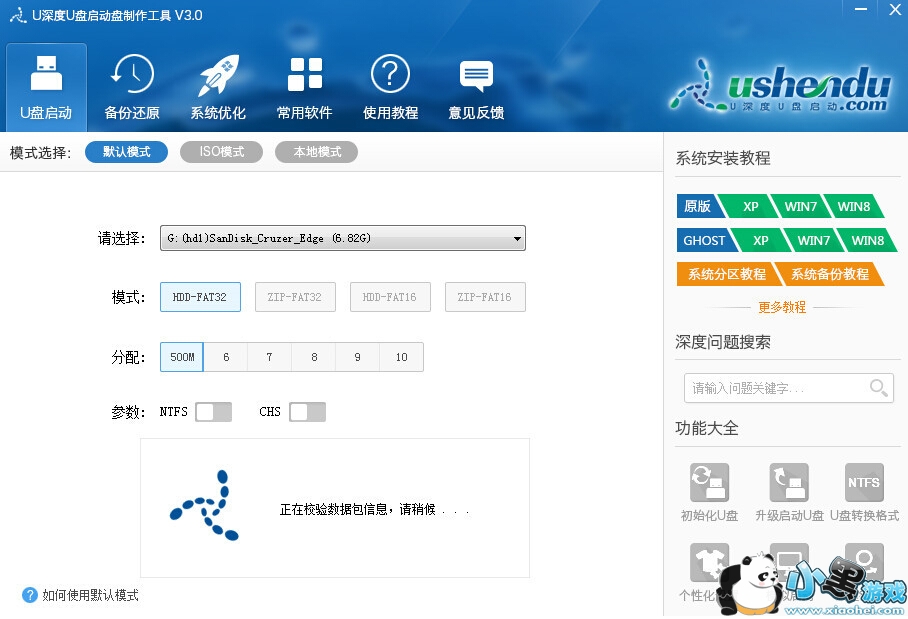Open the 使用教程 question mark icon

pos(390,74)
